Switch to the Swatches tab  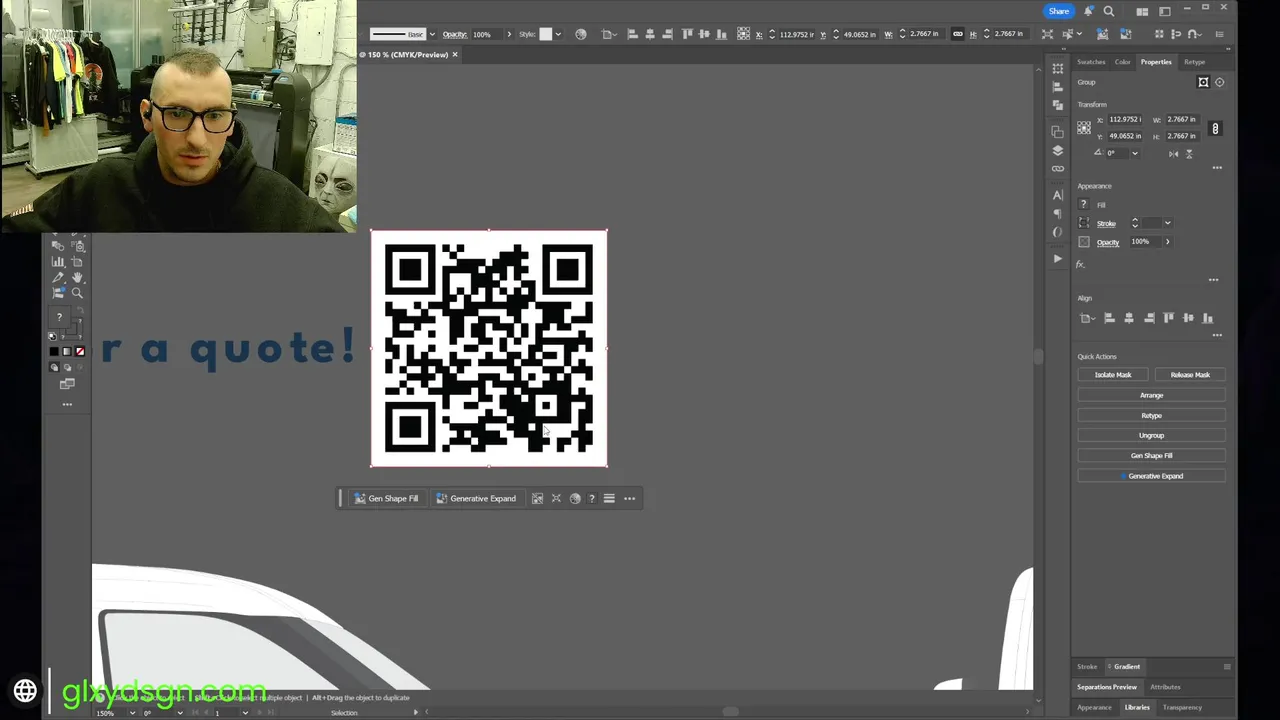tap(1091, 62)
